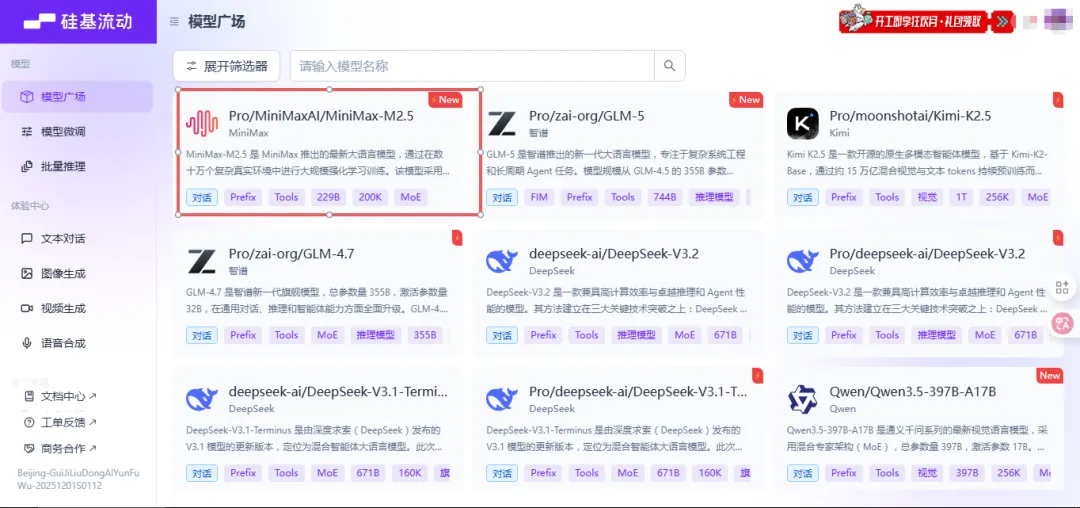Click whale icon of deepseek-ai/DeepSeek-V3.1-Terminus card
Screen dimensions: 1080x508
(x=202, y=399)
